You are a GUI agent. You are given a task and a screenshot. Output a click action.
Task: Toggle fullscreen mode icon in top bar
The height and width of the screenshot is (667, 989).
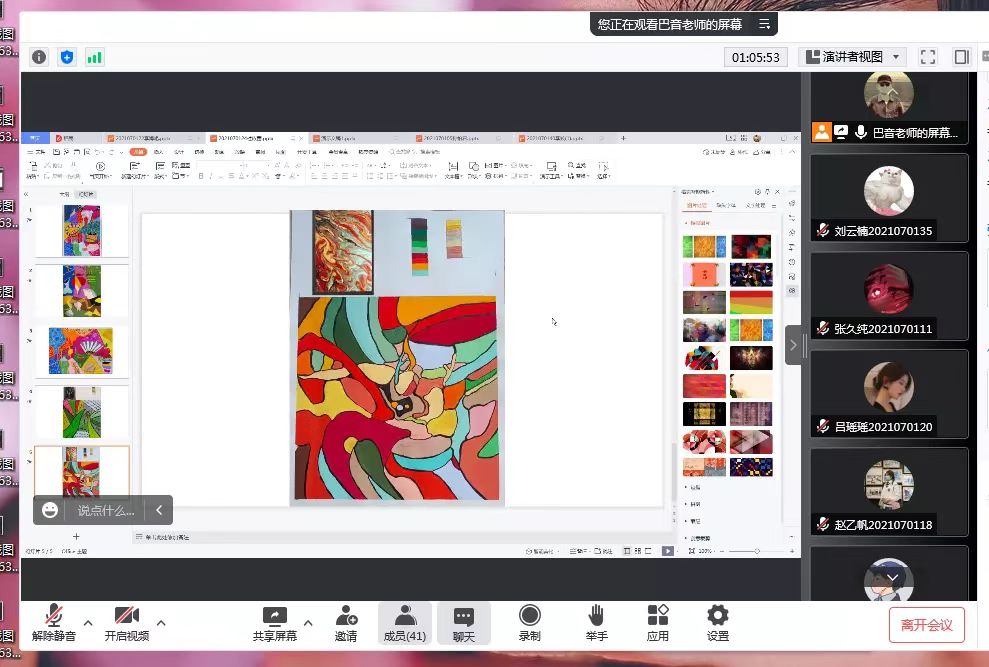pos(927,57)
